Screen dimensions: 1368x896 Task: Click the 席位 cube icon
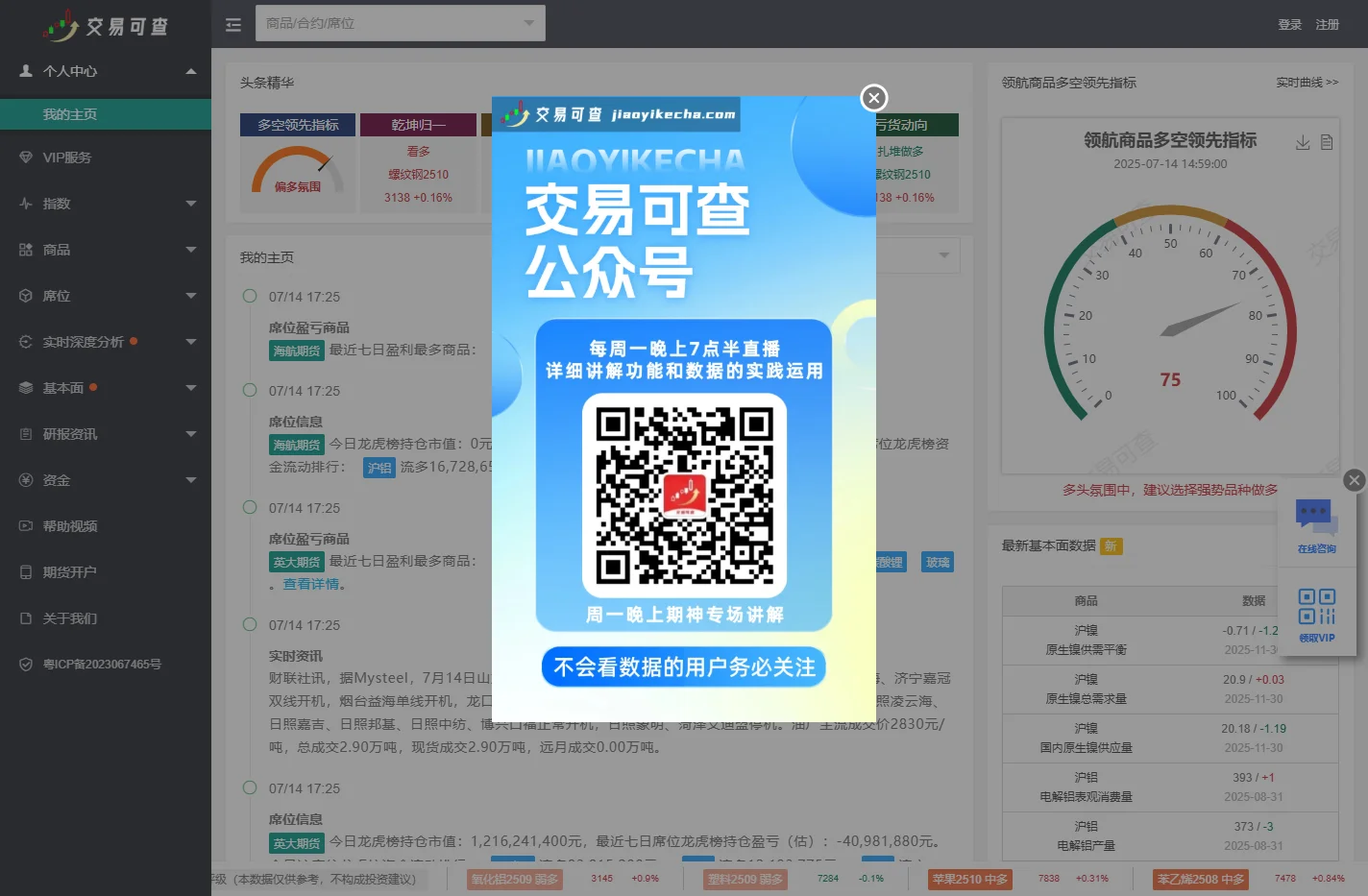(26, 296)
